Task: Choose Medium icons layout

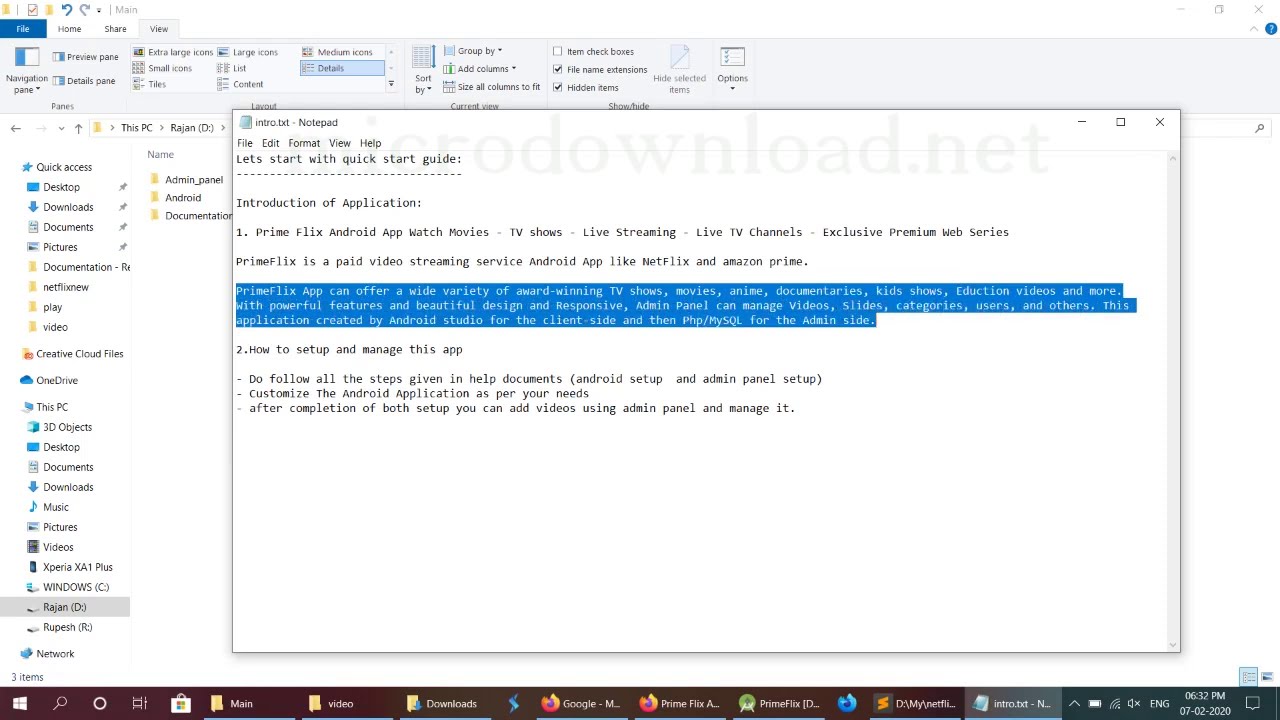Action: [x=337, y=52]
